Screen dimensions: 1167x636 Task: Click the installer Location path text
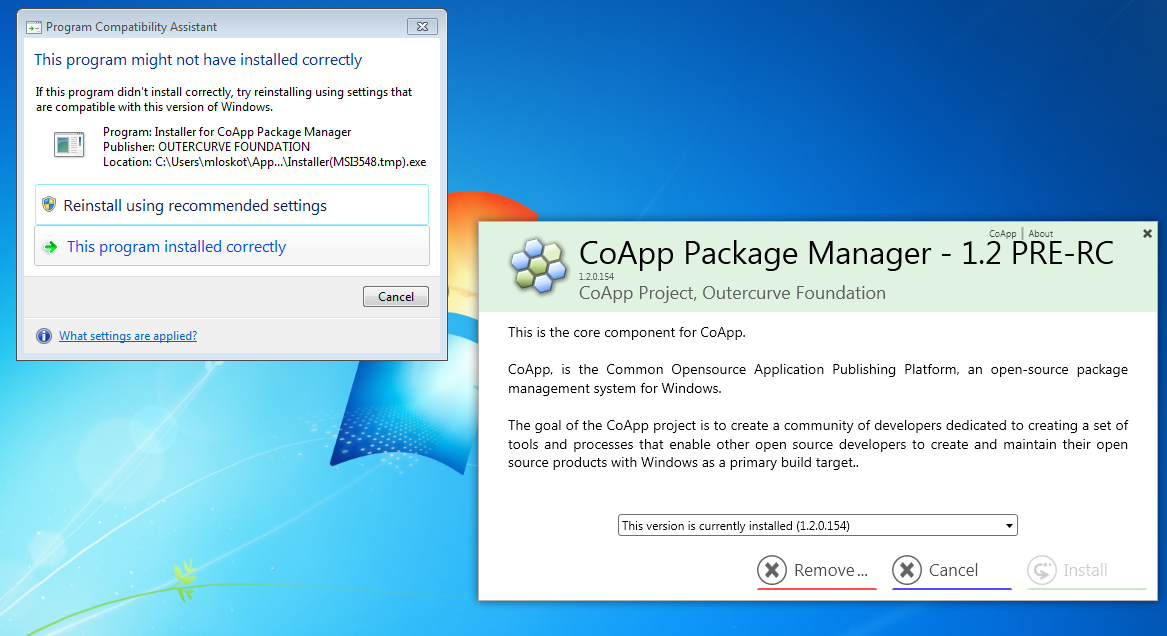tap(264, 162)
